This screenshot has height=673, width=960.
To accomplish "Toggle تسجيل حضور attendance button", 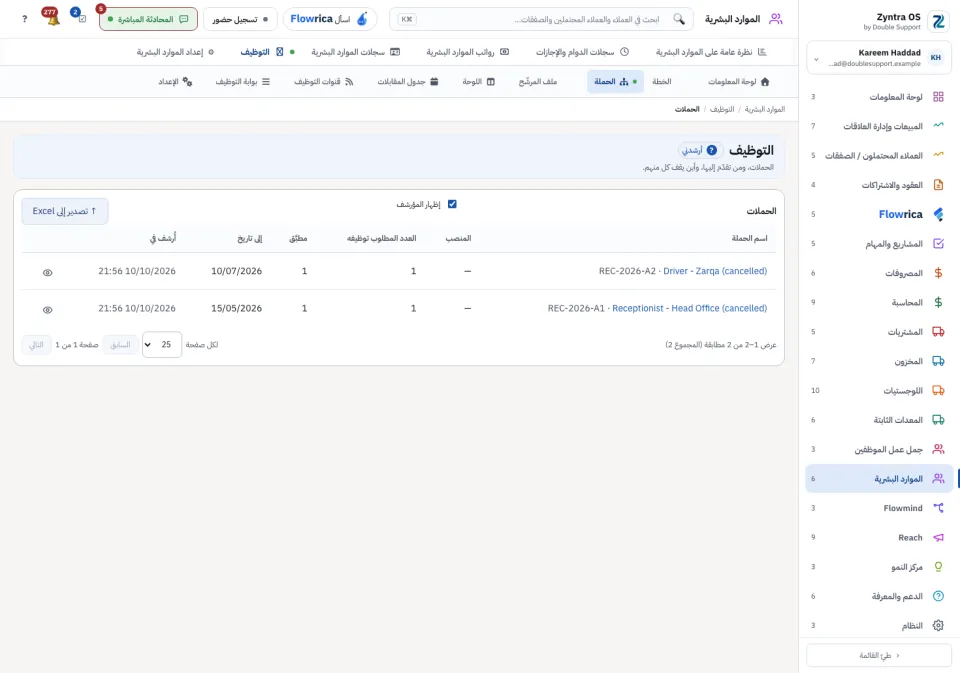I will pos(240,19).
